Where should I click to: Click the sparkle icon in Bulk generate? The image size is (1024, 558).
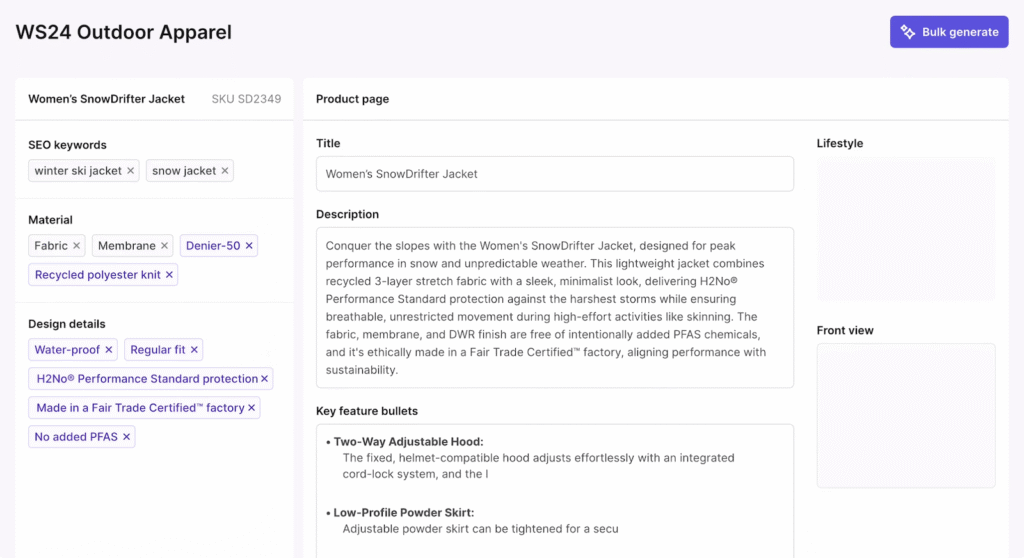click(x=908, y=32)
